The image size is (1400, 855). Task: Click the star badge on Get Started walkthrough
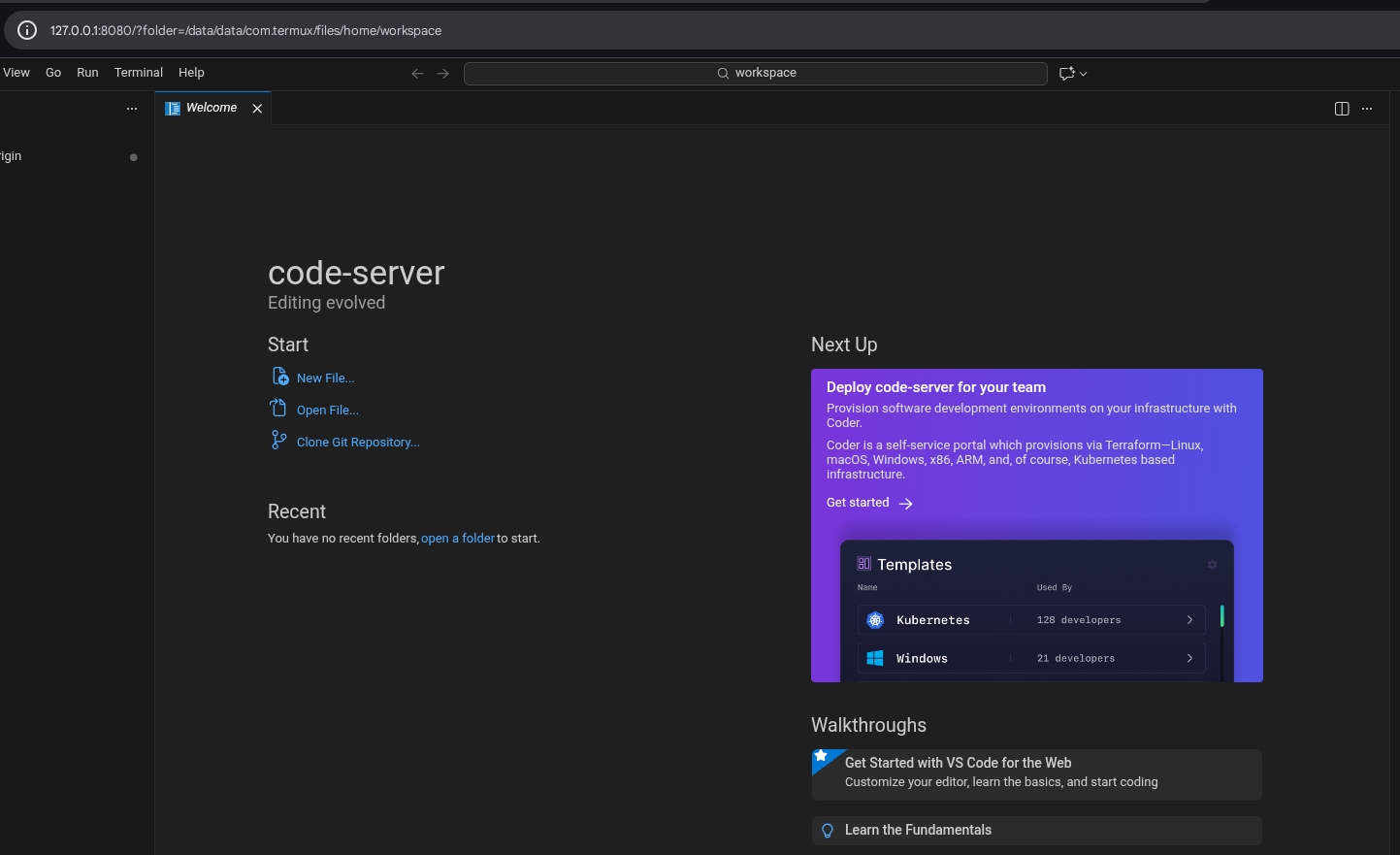click(821, 756)
